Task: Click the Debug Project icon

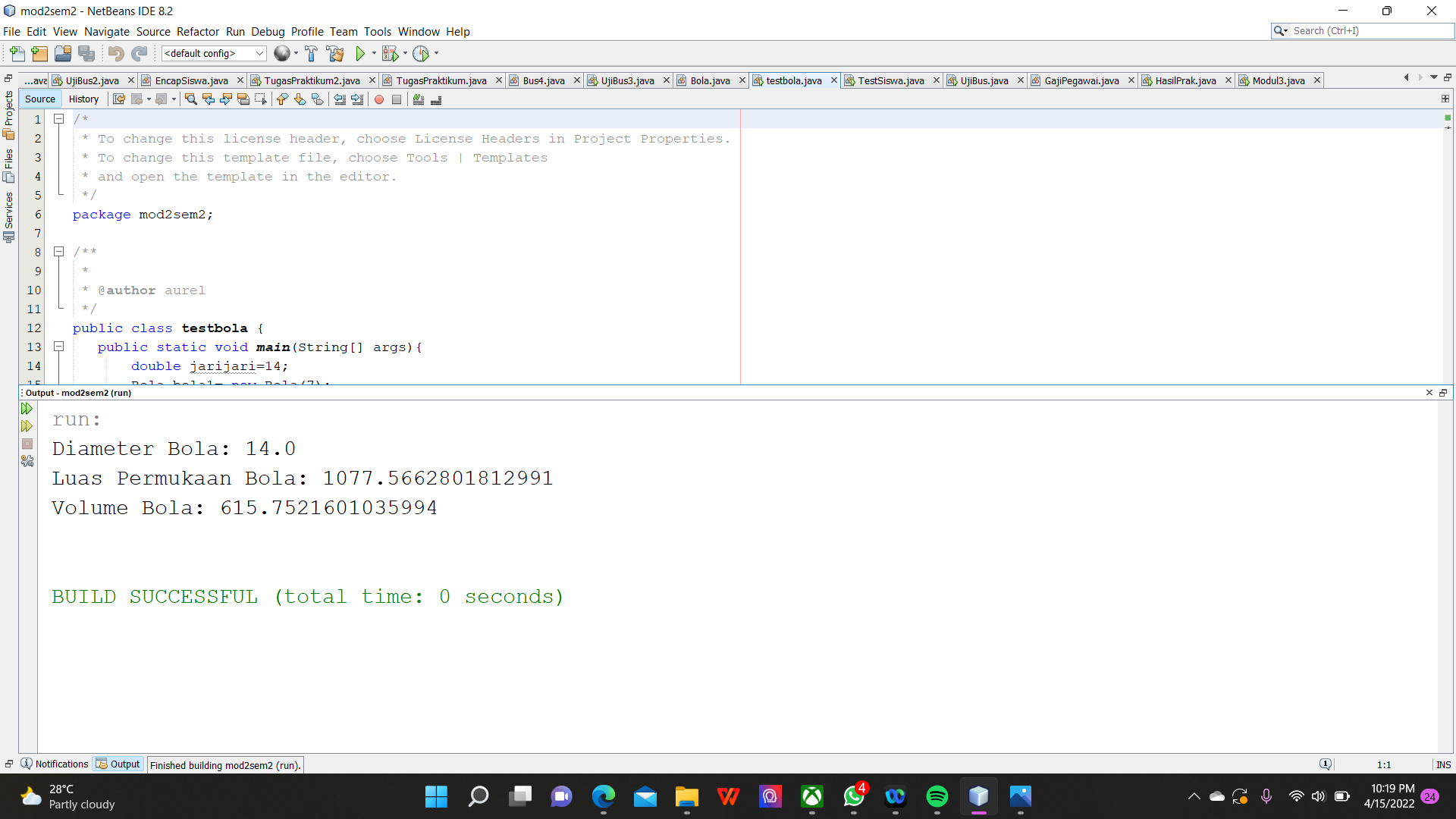Action: click(x=390, y=53)
